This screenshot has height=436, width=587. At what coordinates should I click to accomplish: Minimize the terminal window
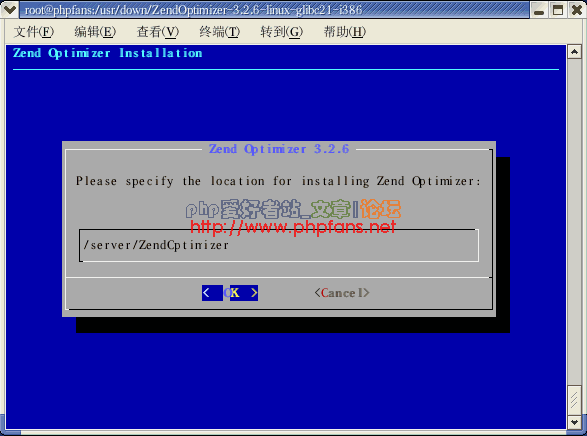pos(539,10)
